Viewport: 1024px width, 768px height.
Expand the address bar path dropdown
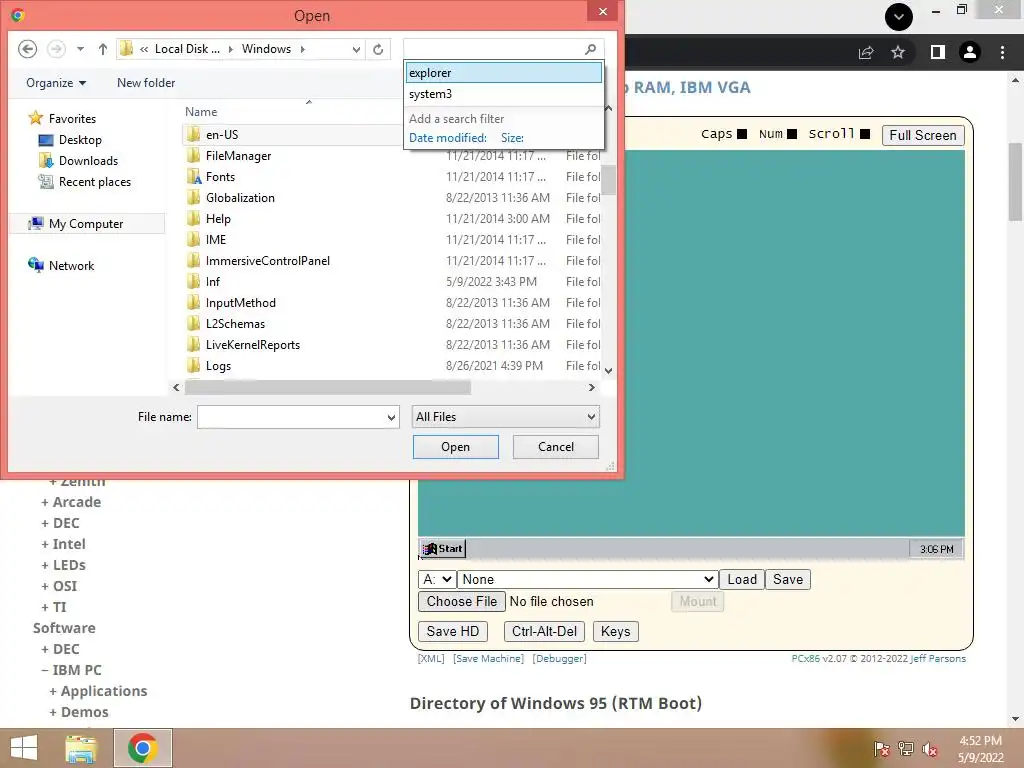pyautogui.click(x=356, y=49)
